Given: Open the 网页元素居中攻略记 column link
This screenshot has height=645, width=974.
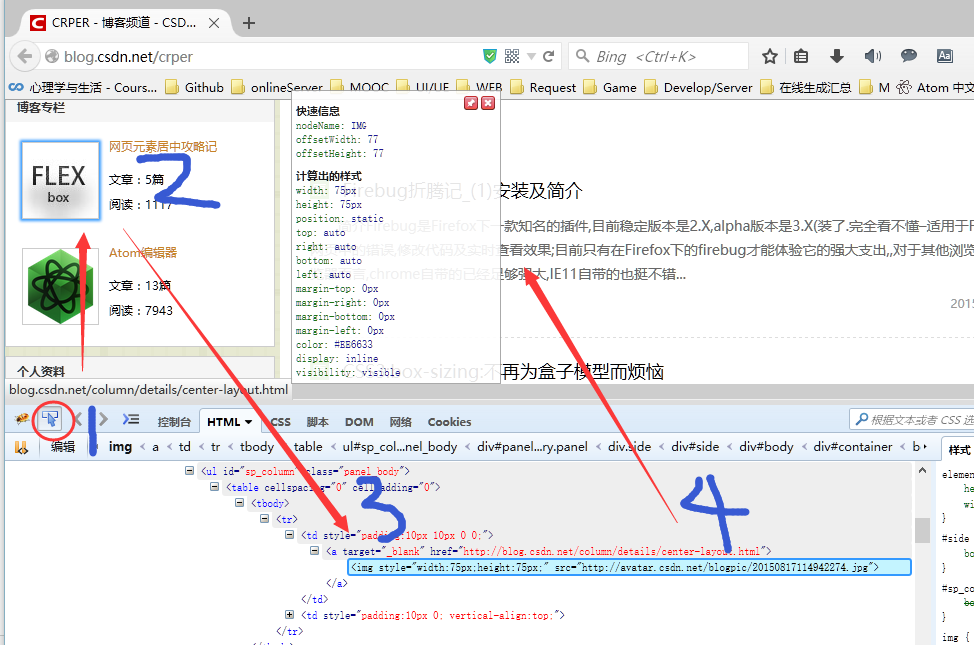Looking at the screenshot, I should [163, 147].
